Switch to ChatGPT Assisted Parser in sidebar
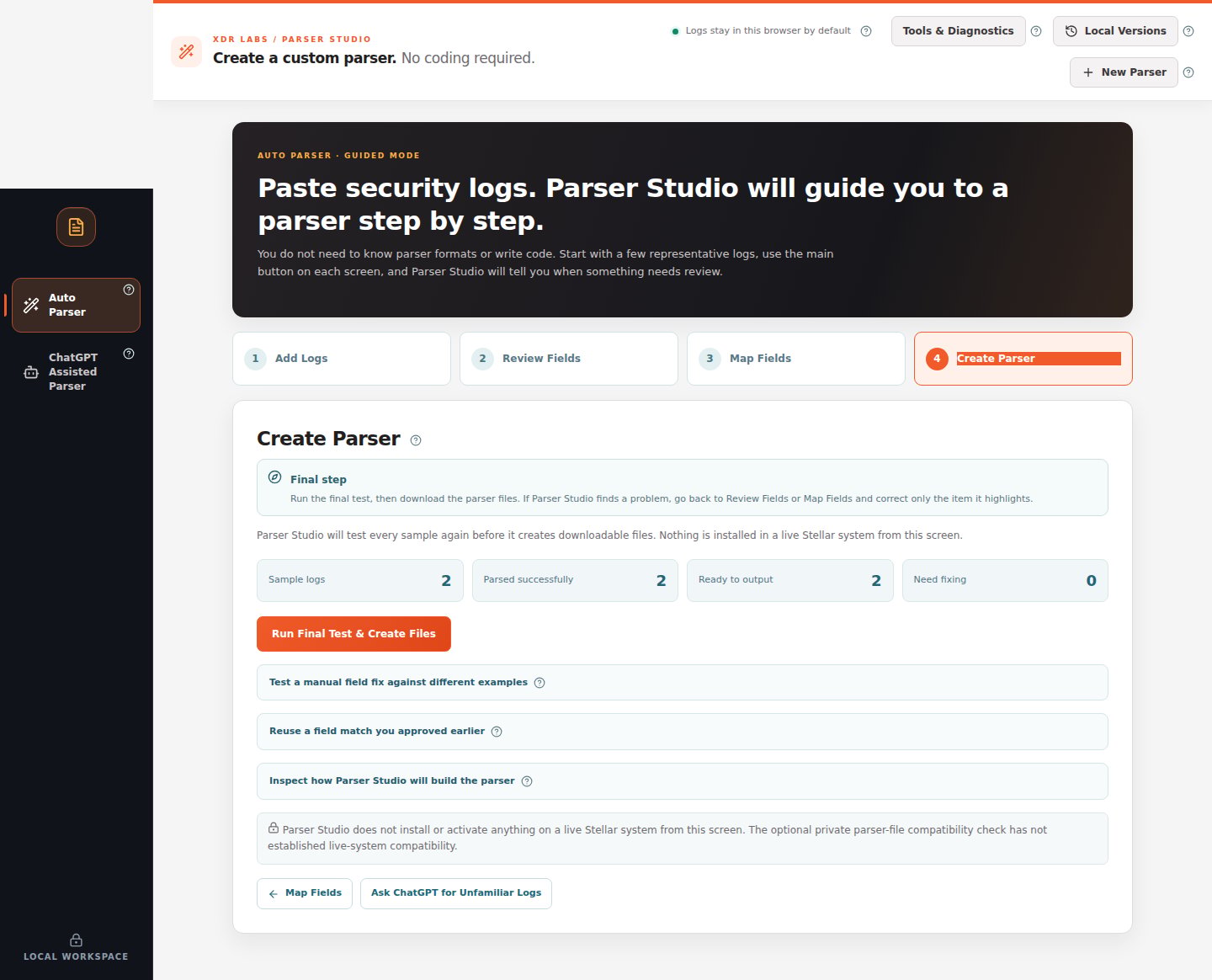The height and width of the screenshot is (980, 1212). pos(76,371)
